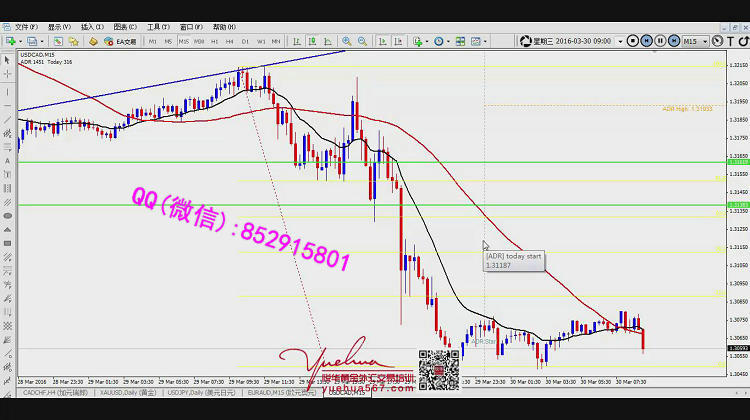Switch chart to D1 timeframe
750x420 pixels.
245,41
